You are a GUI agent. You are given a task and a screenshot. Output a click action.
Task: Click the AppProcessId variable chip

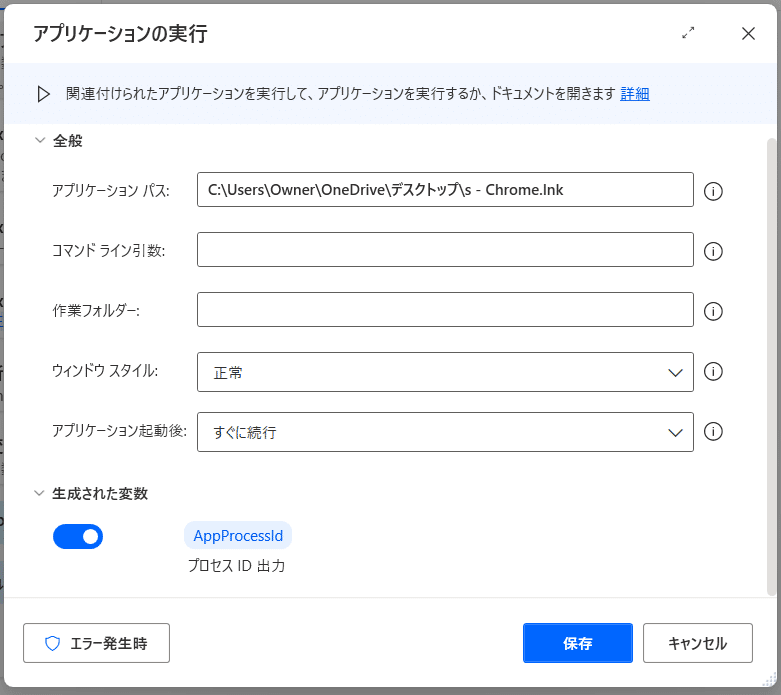pos(238,536)
